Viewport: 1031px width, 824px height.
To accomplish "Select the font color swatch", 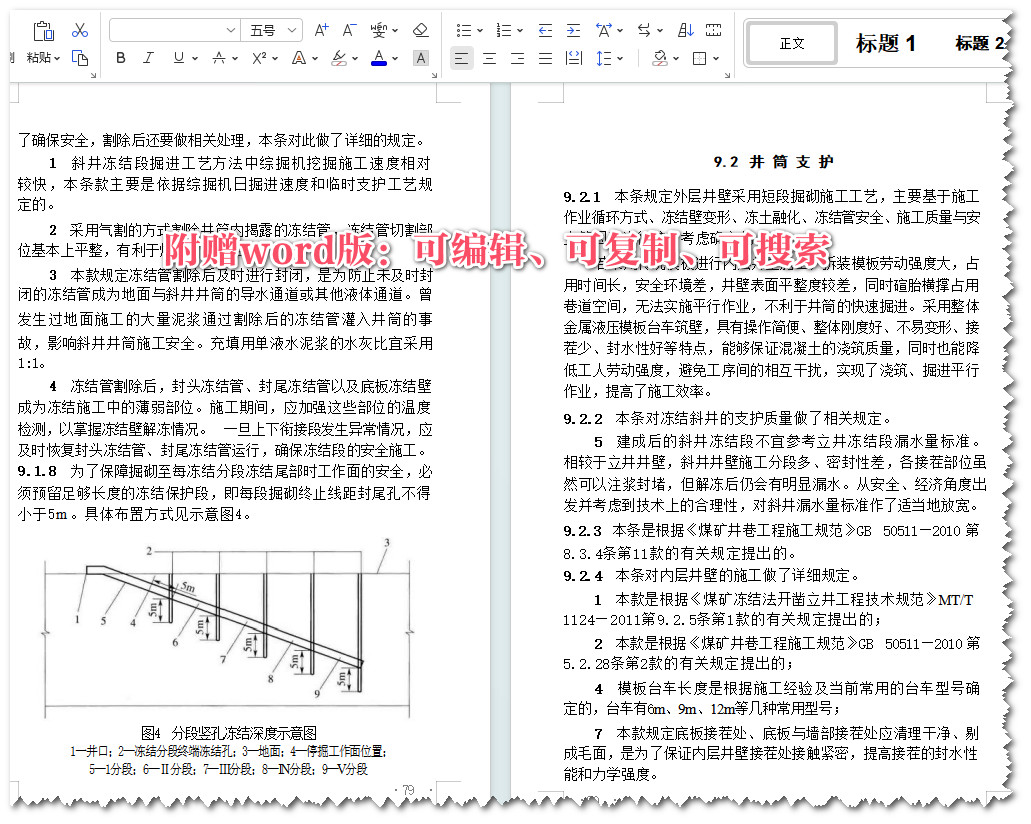I will [x=378, y=58].
